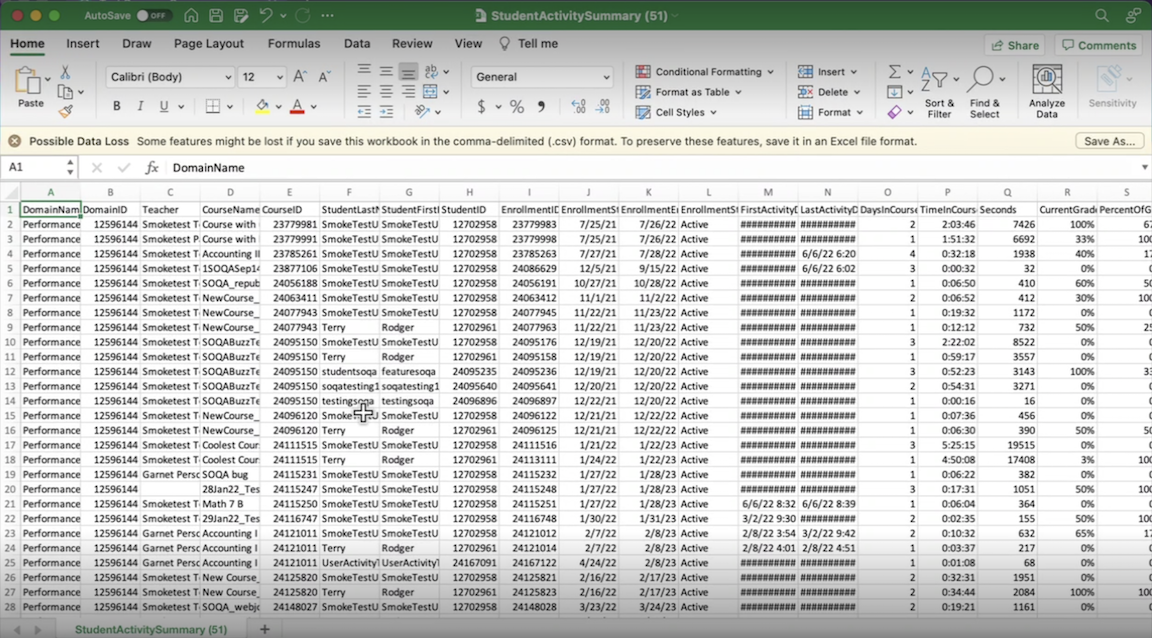
Task: Switch to the Draw tab
Action: click(x=137, y=43)
